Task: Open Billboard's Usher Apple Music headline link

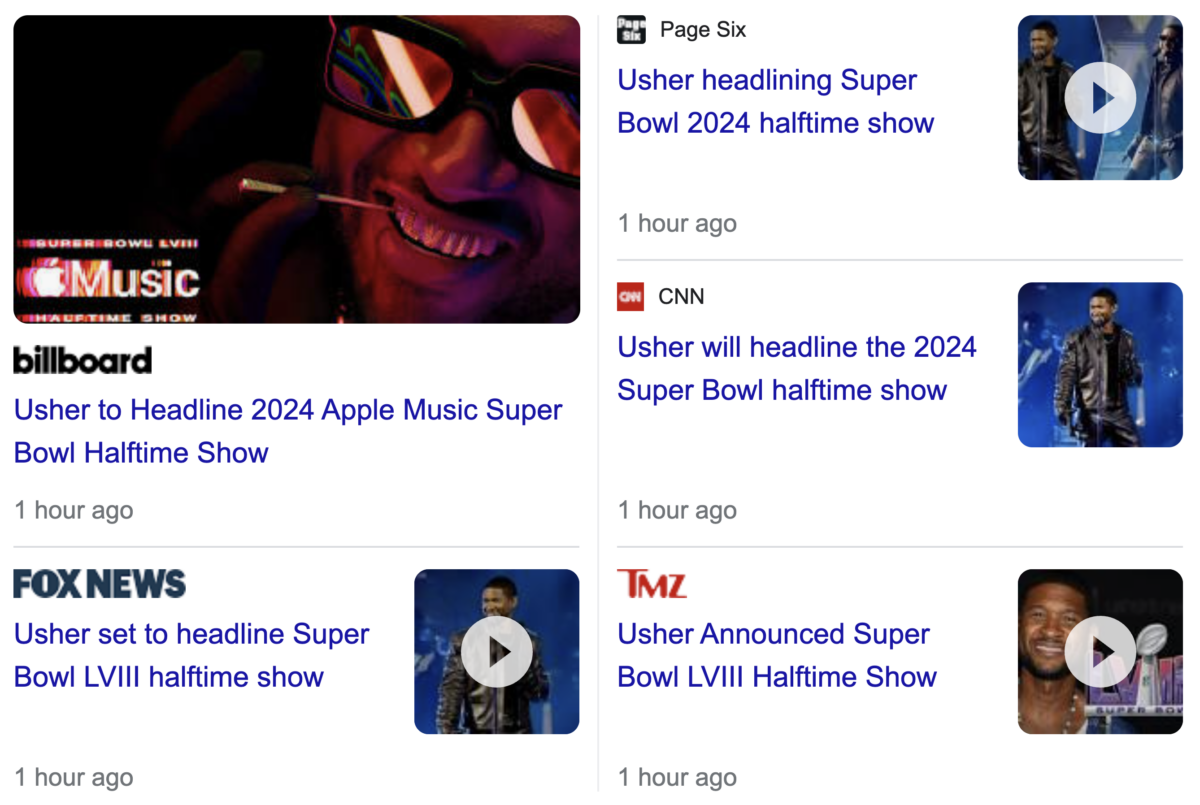Action: coord(288,431)
